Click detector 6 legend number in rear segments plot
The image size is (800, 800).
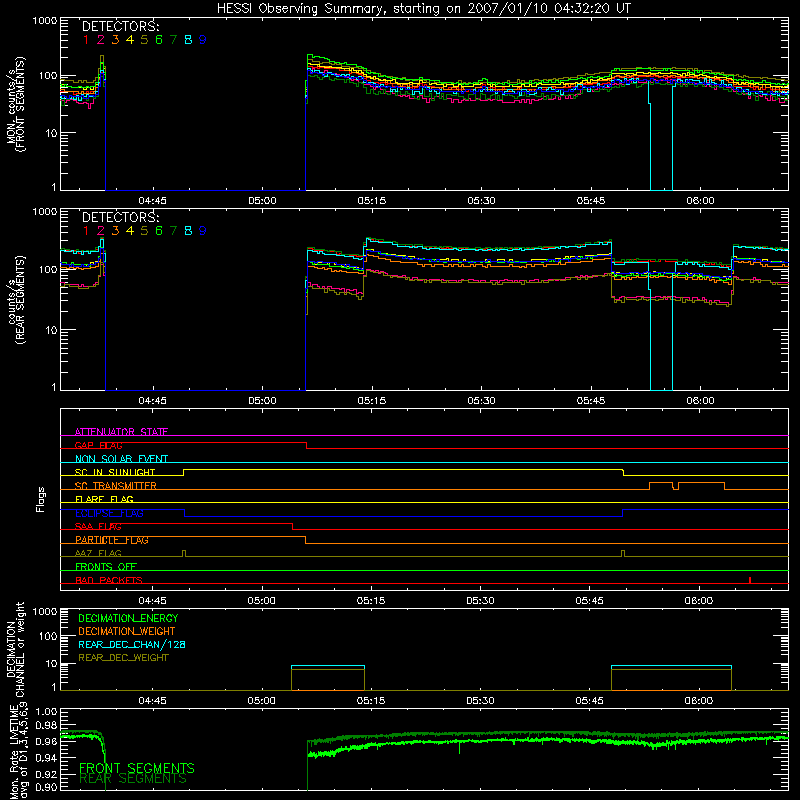[159, 231]
